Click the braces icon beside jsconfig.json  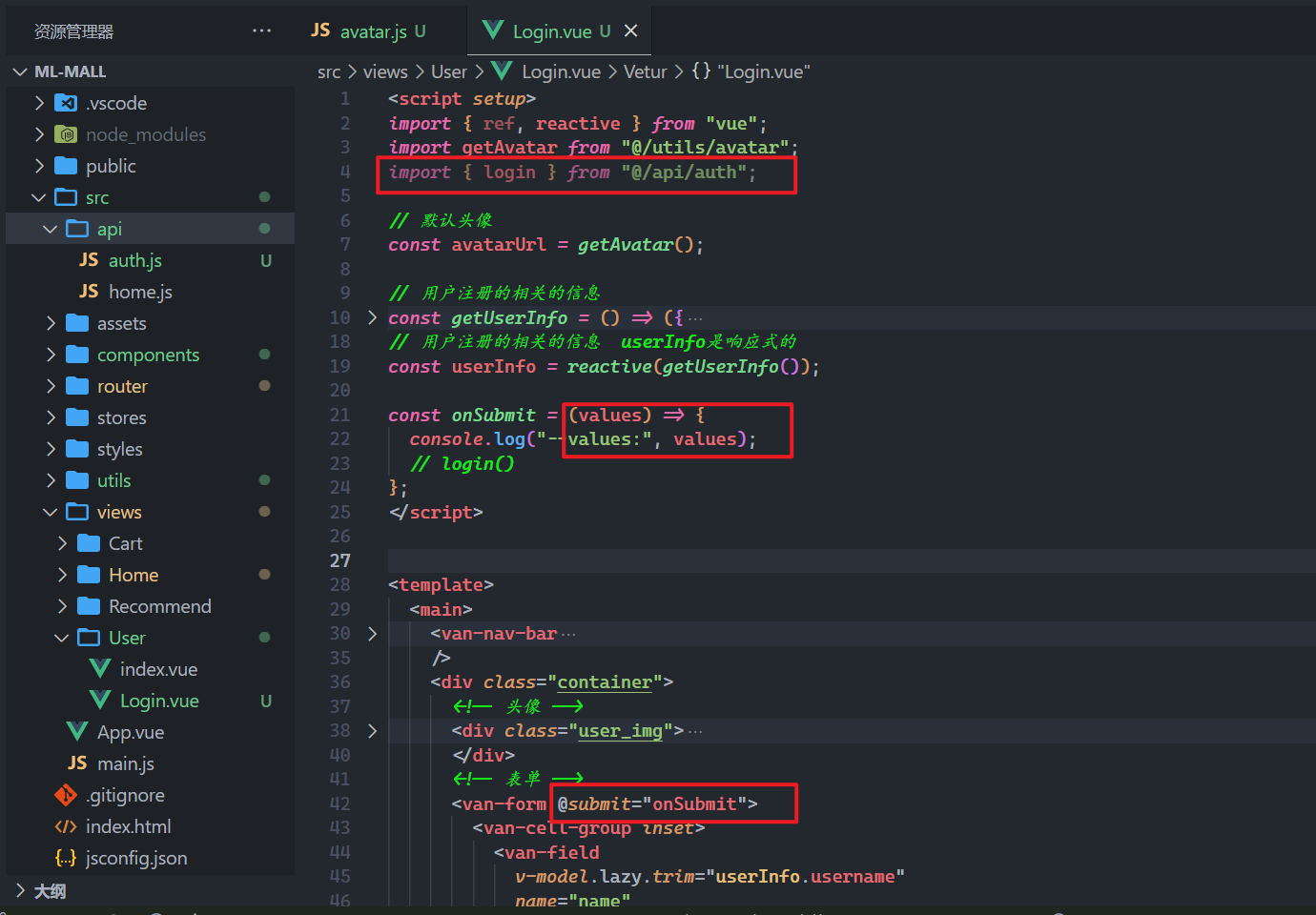point(66,858)
